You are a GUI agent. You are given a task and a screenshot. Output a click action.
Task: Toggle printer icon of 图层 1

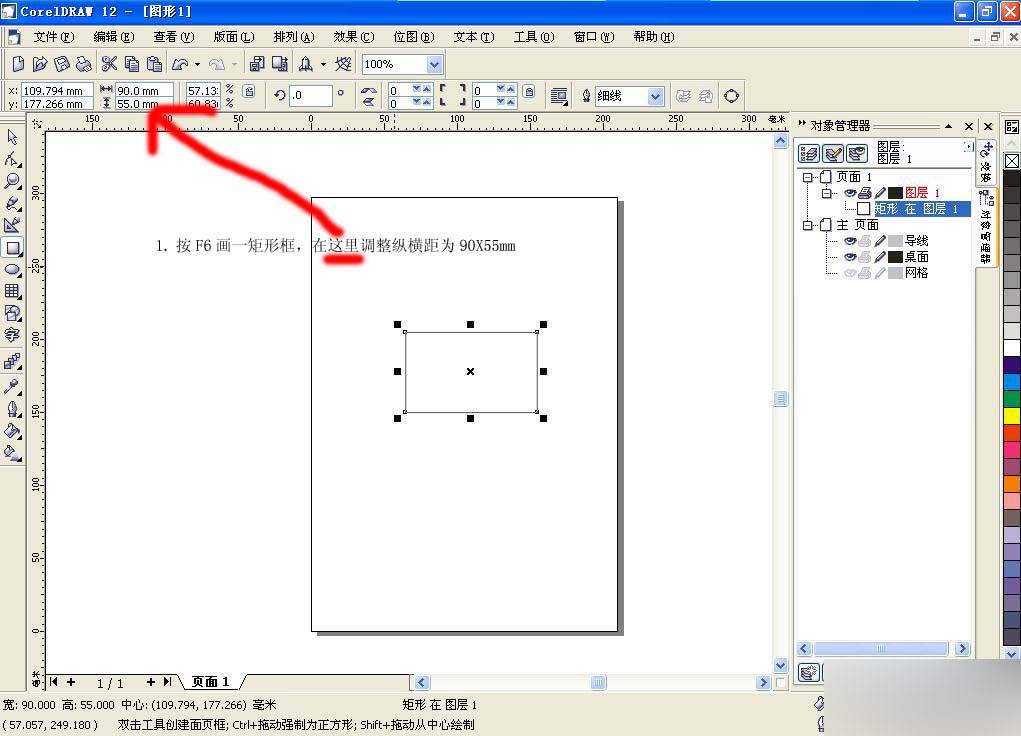pos(865,193)
